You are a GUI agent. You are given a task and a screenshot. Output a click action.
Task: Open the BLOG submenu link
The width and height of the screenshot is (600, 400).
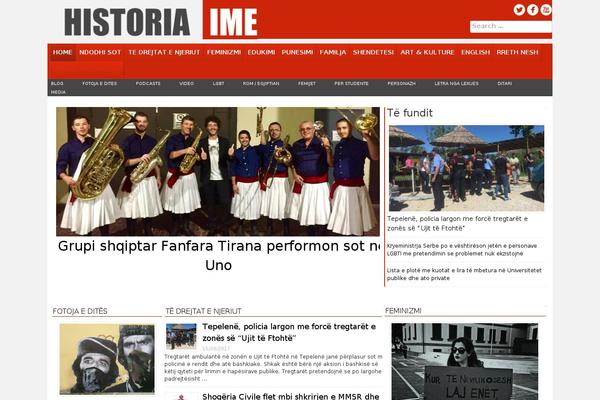coord(57,83)
